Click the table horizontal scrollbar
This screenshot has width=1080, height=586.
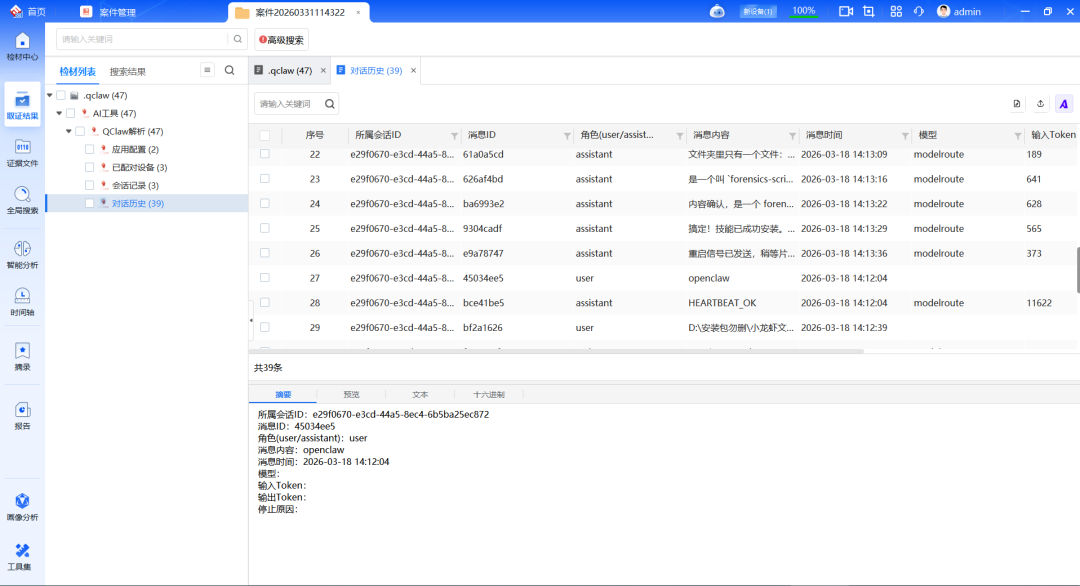[557, 351]
